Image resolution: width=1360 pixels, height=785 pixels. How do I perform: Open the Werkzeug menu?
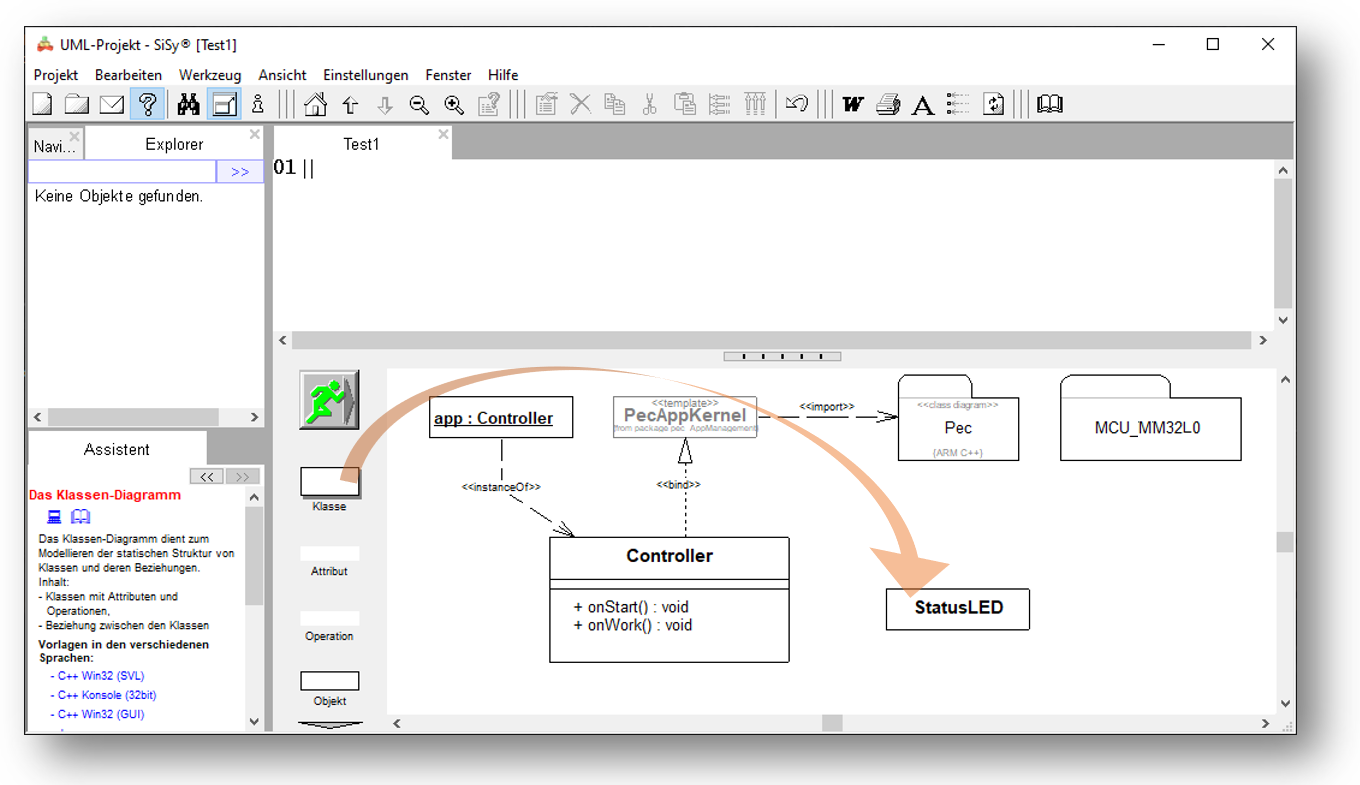(210, 75)
